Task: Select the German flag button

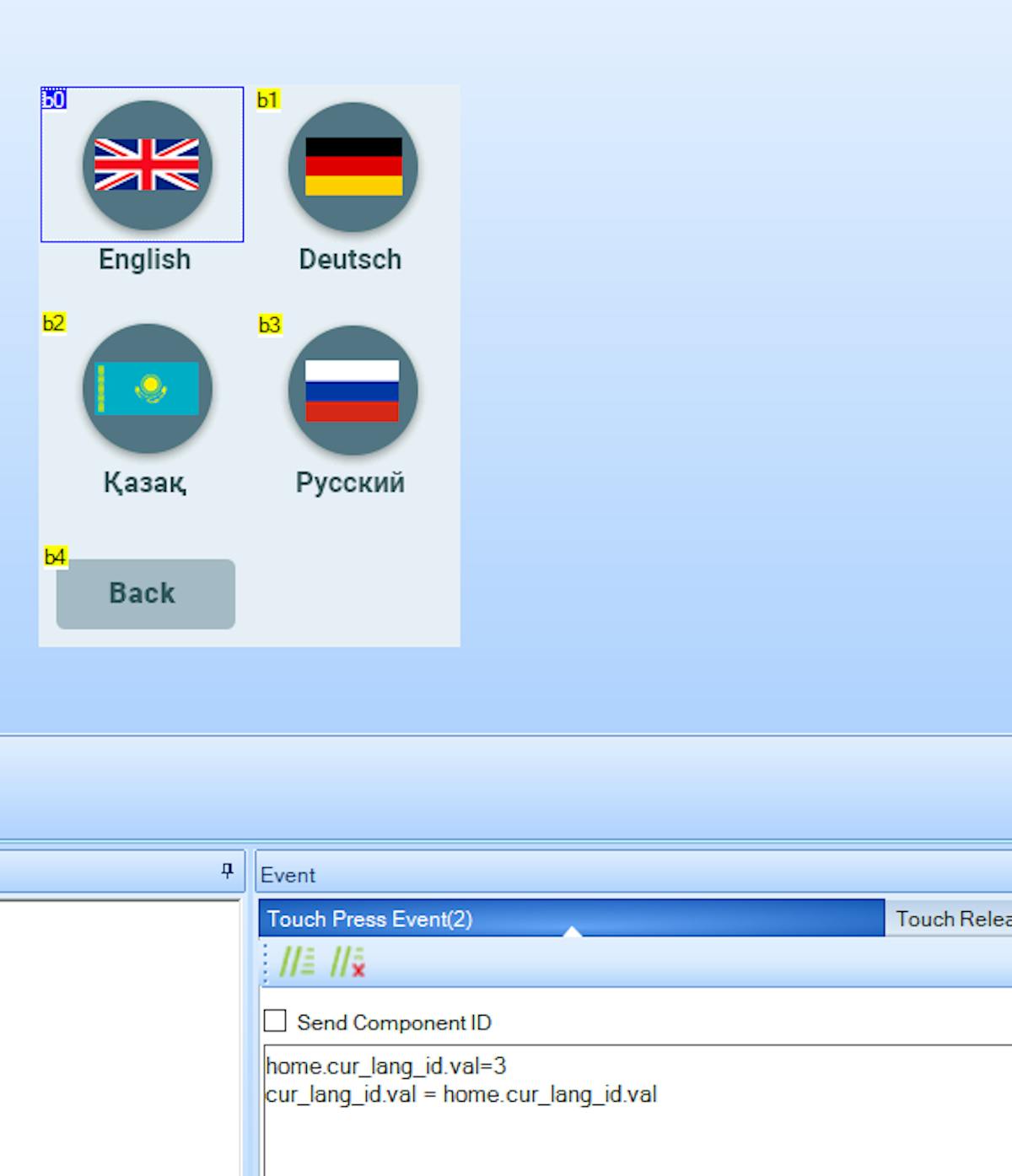Action: 353,167
